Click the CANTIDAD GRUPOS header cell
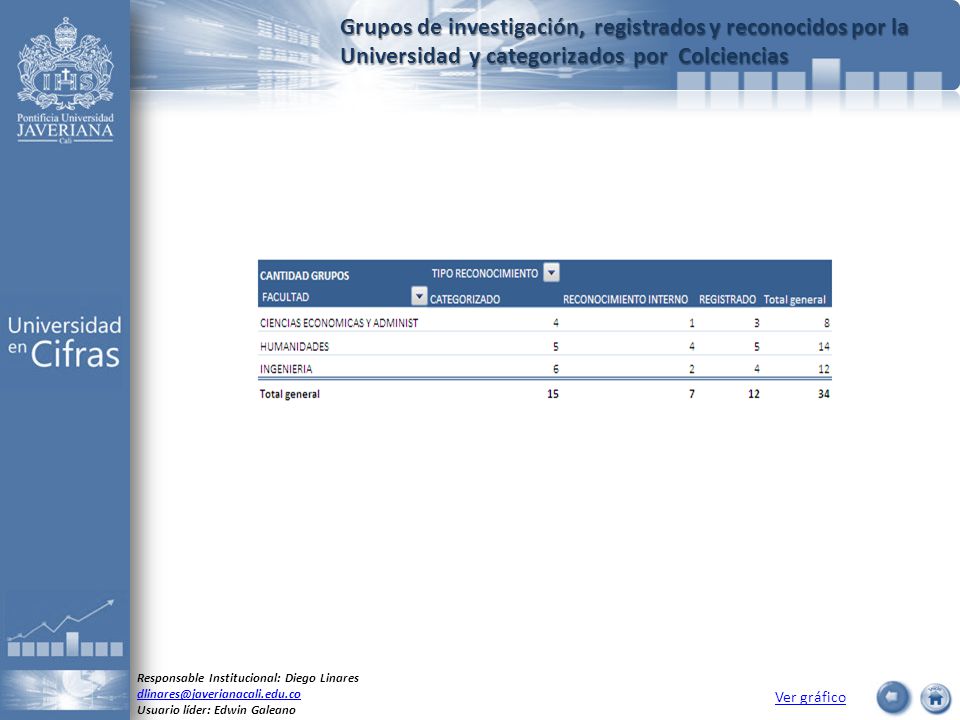Image resolution: width=960 pixels, height=720 pixels. tap(304, 276)
